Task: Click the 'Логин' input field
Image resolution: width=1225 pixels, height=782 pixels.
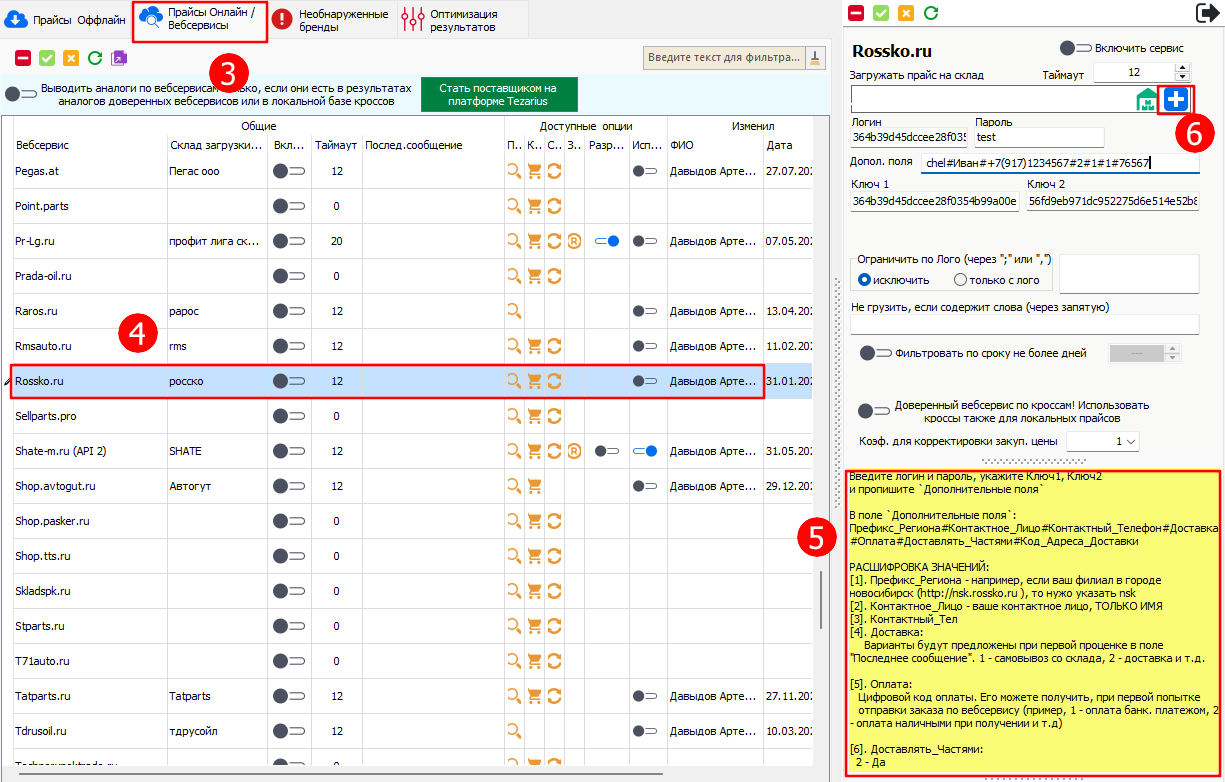Action: point(909,137)
